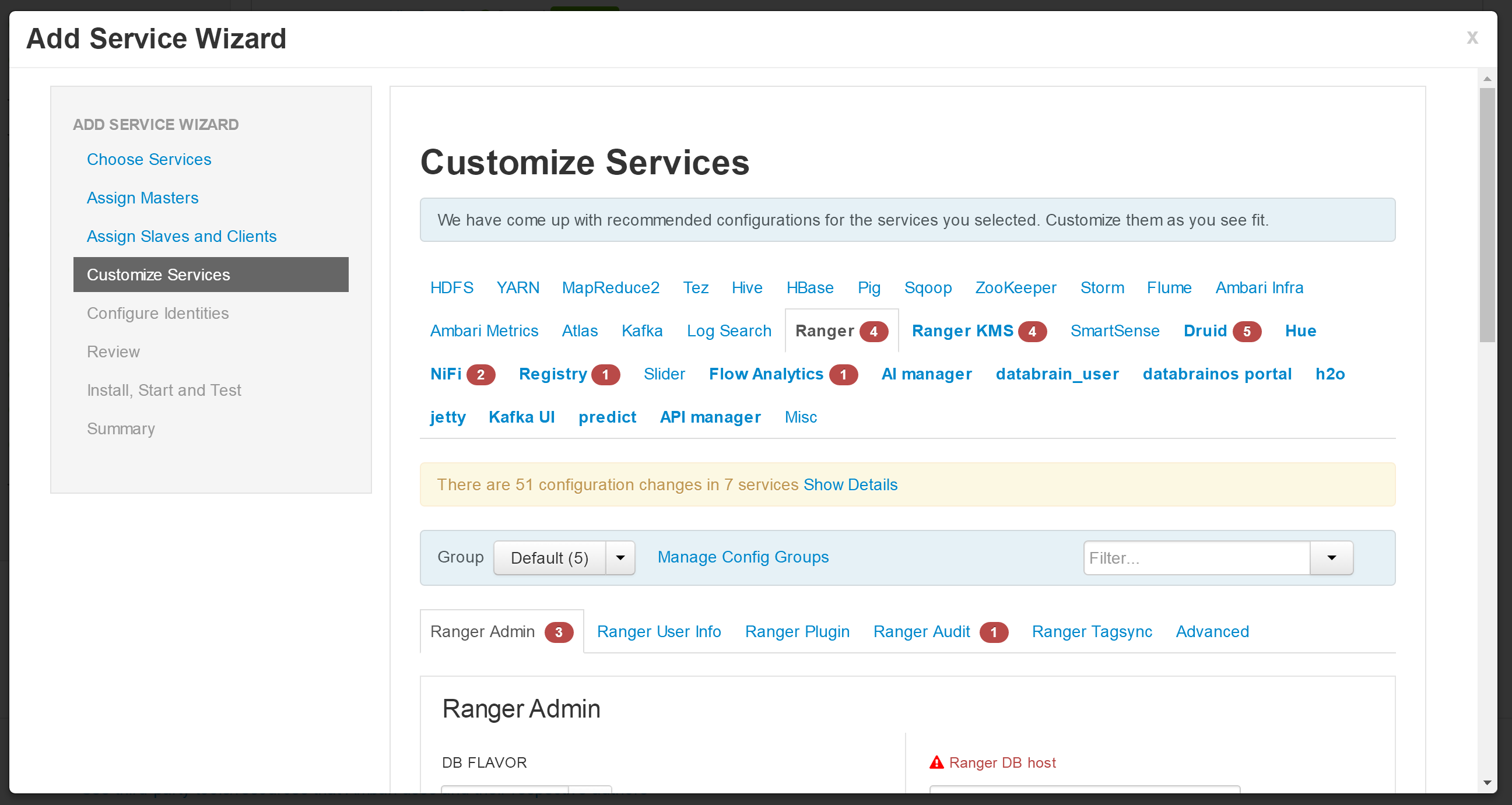Expand the Filter dropdown arrow
The height and width of the screenshot is (805, 1512).
[x=1331, y=557]
